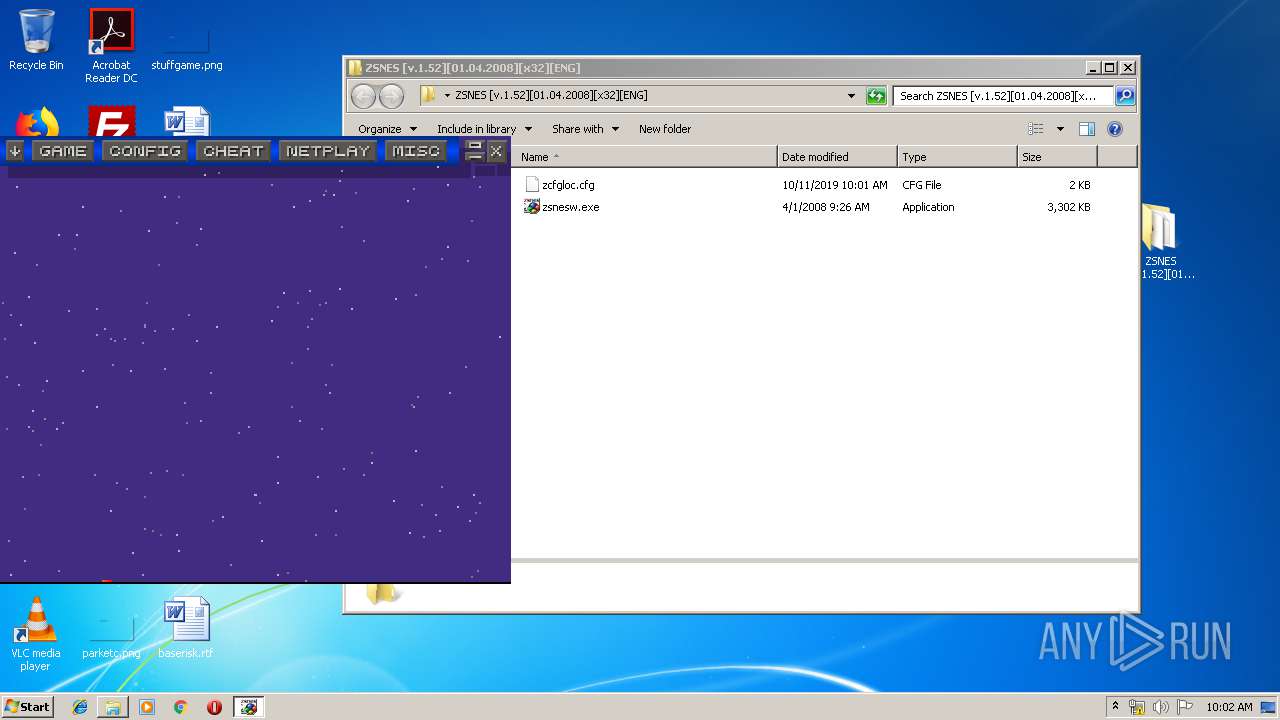This screenshot has height=720, width=1280.
Task: Click the 3,302 KB size cell
Action: [1068, 207]
